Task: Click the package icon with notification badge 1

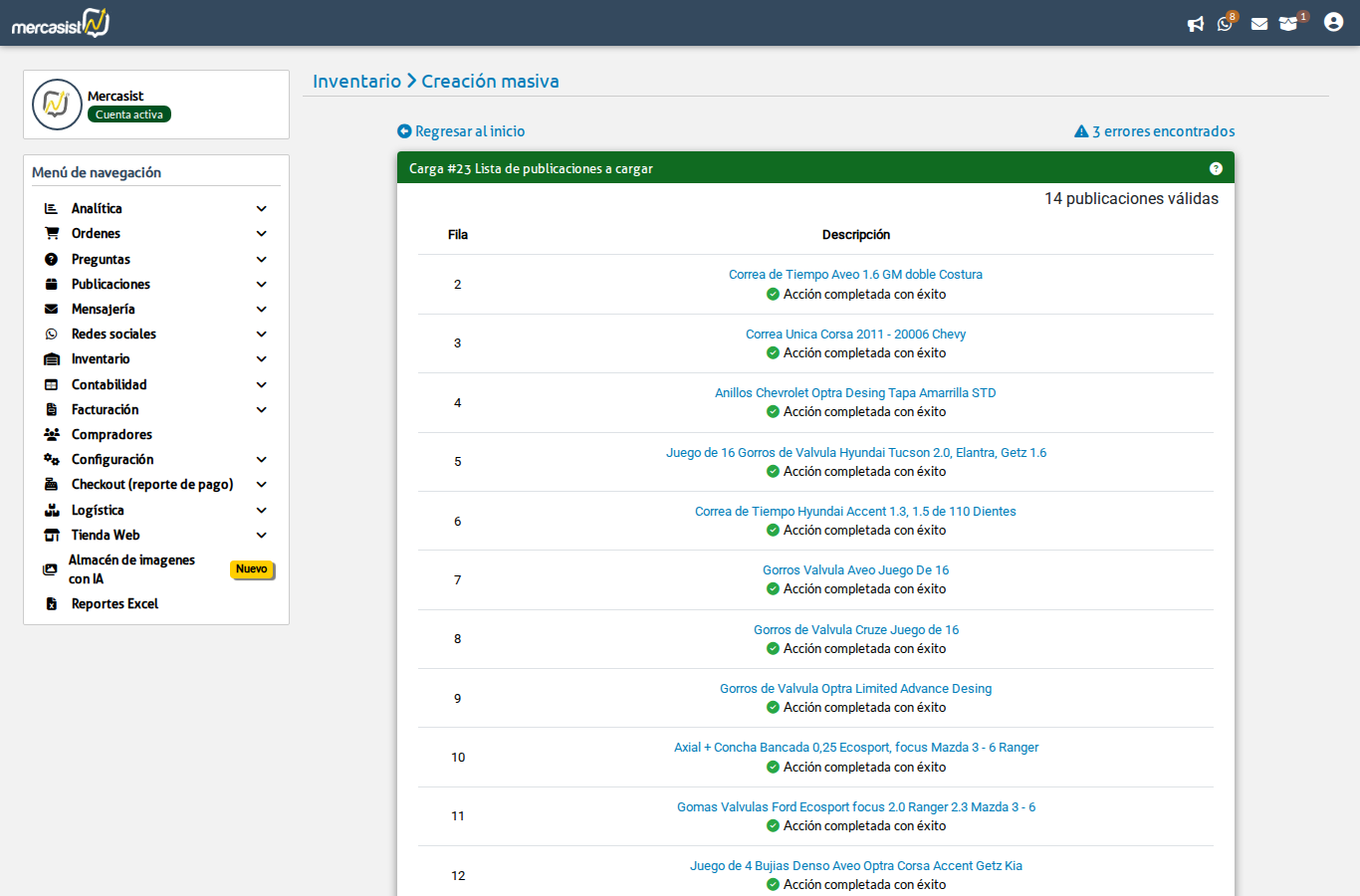Action: (1290, 23)
